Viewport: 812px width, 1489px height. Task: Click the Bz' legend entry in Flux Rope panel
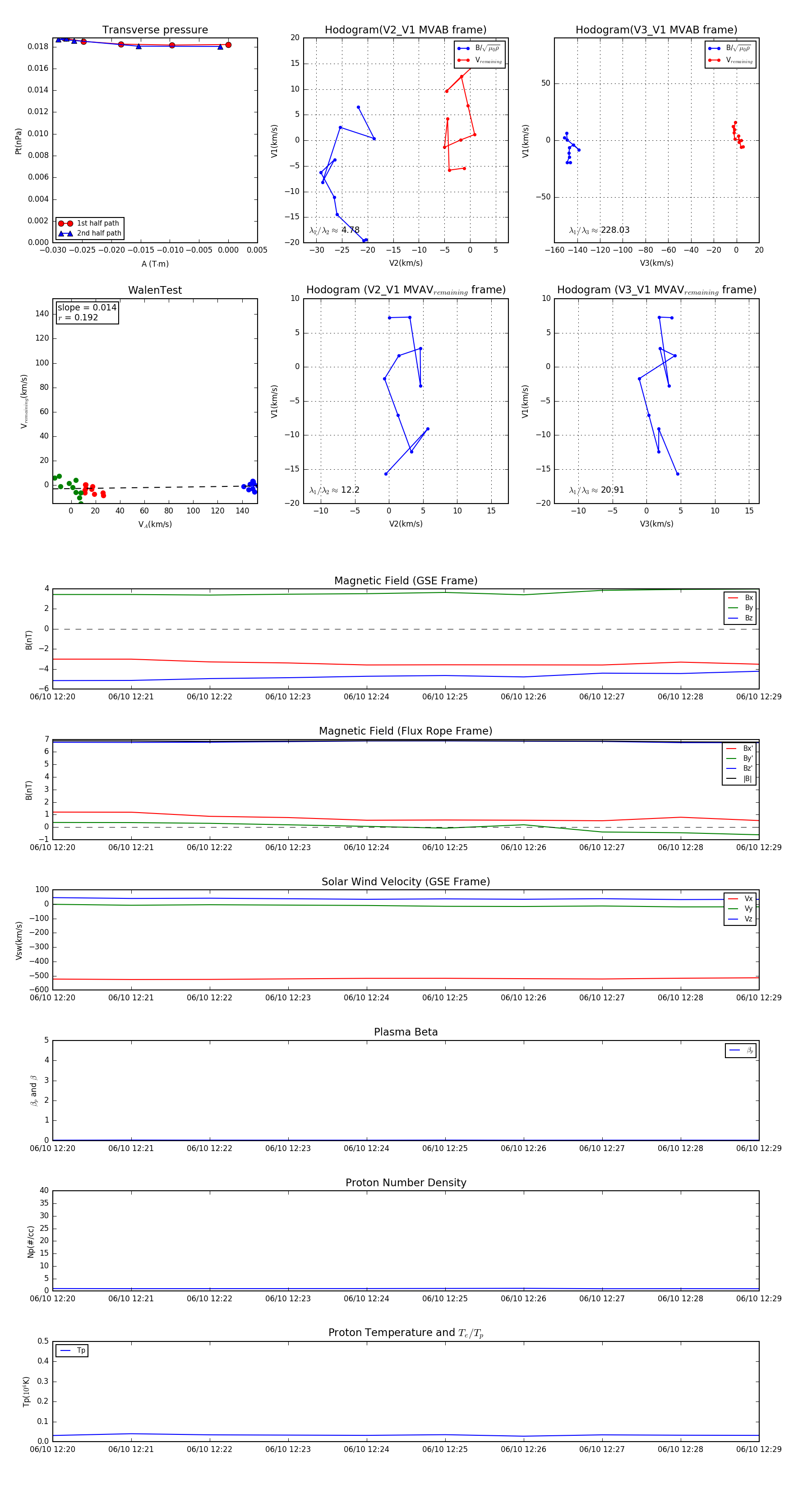point(740,768)
